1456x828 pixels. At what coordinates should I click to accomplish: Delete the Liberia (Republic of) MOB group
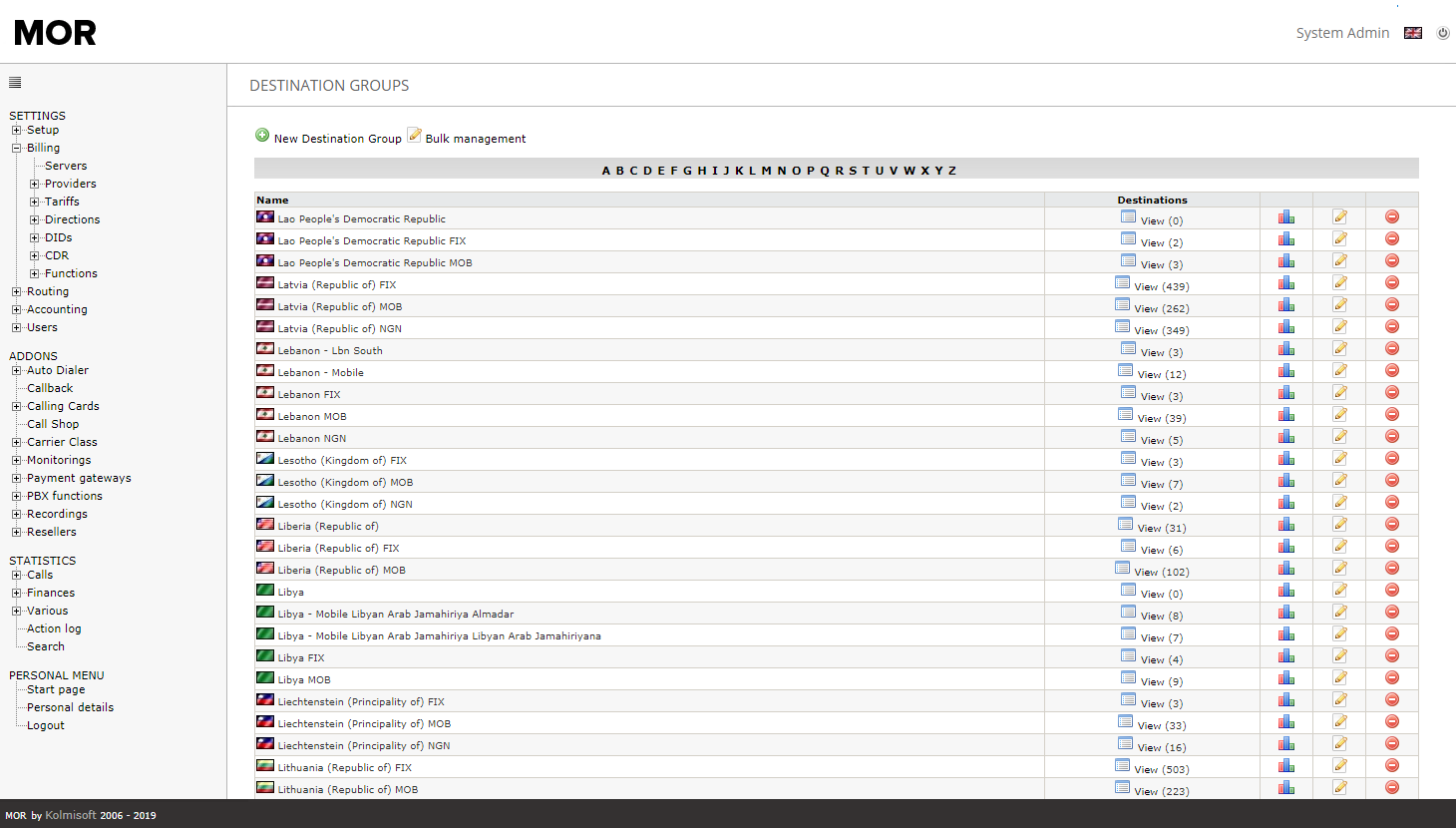1391,569
